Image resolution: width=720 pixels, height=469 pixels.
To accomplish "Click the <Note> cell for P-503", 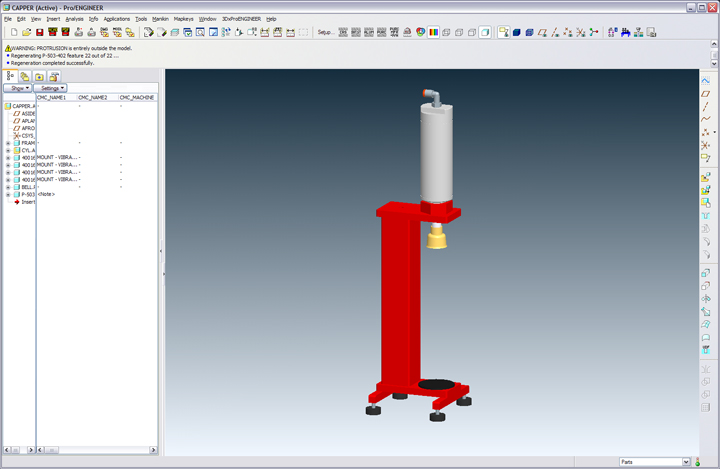I will [x=46, y=194].
